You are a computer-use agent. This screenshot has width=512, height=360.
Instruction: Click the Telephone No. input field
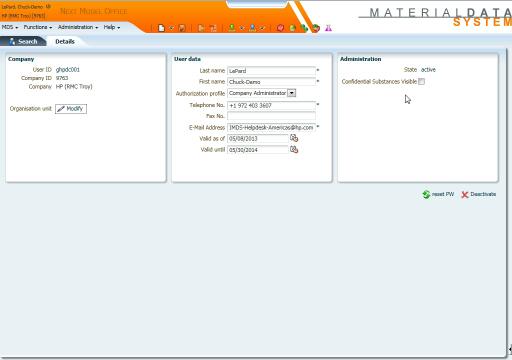[271, 105]
